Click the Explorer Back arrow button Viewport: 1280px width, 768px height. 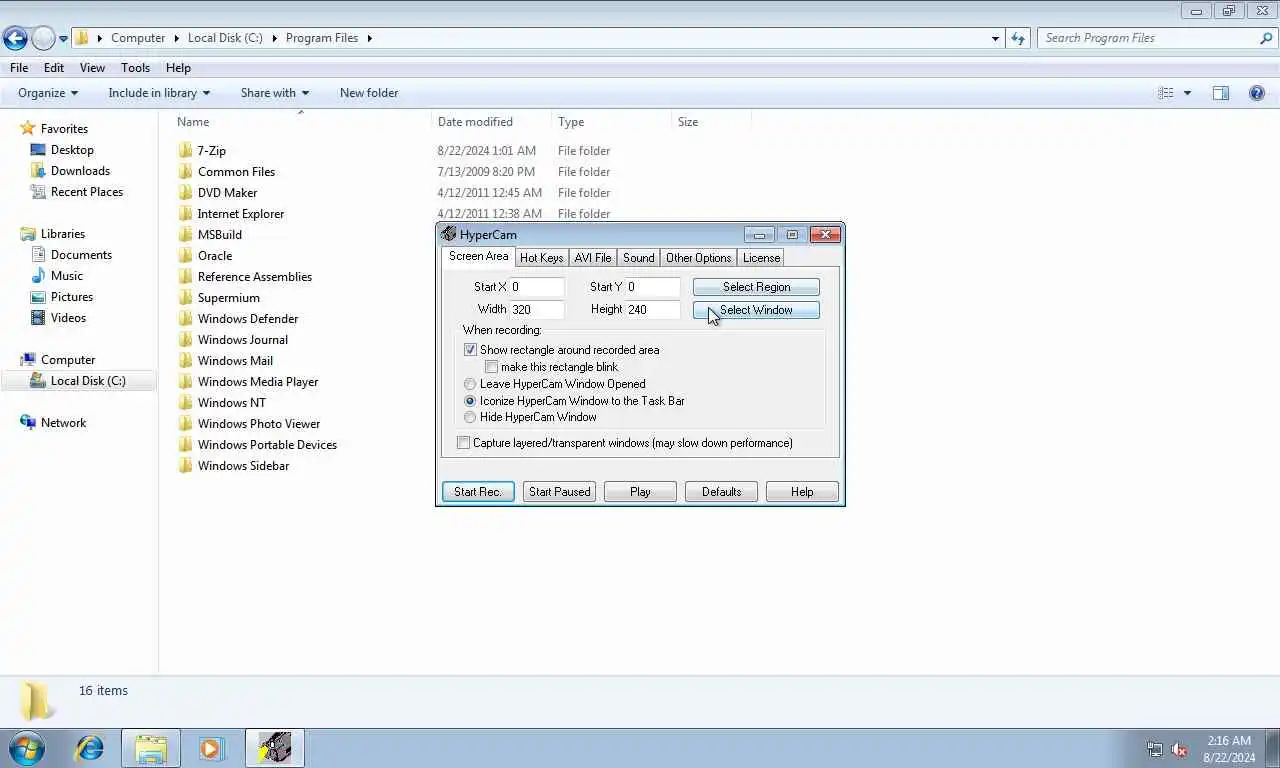[15, 38]
